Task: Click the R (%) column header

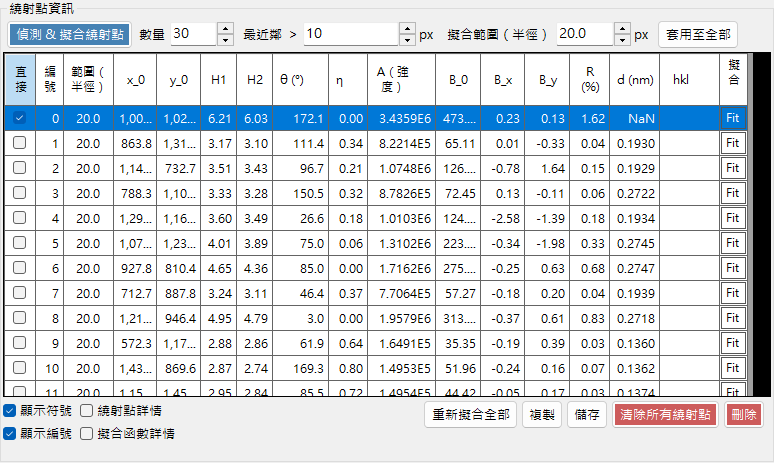Action: point(589,79)
